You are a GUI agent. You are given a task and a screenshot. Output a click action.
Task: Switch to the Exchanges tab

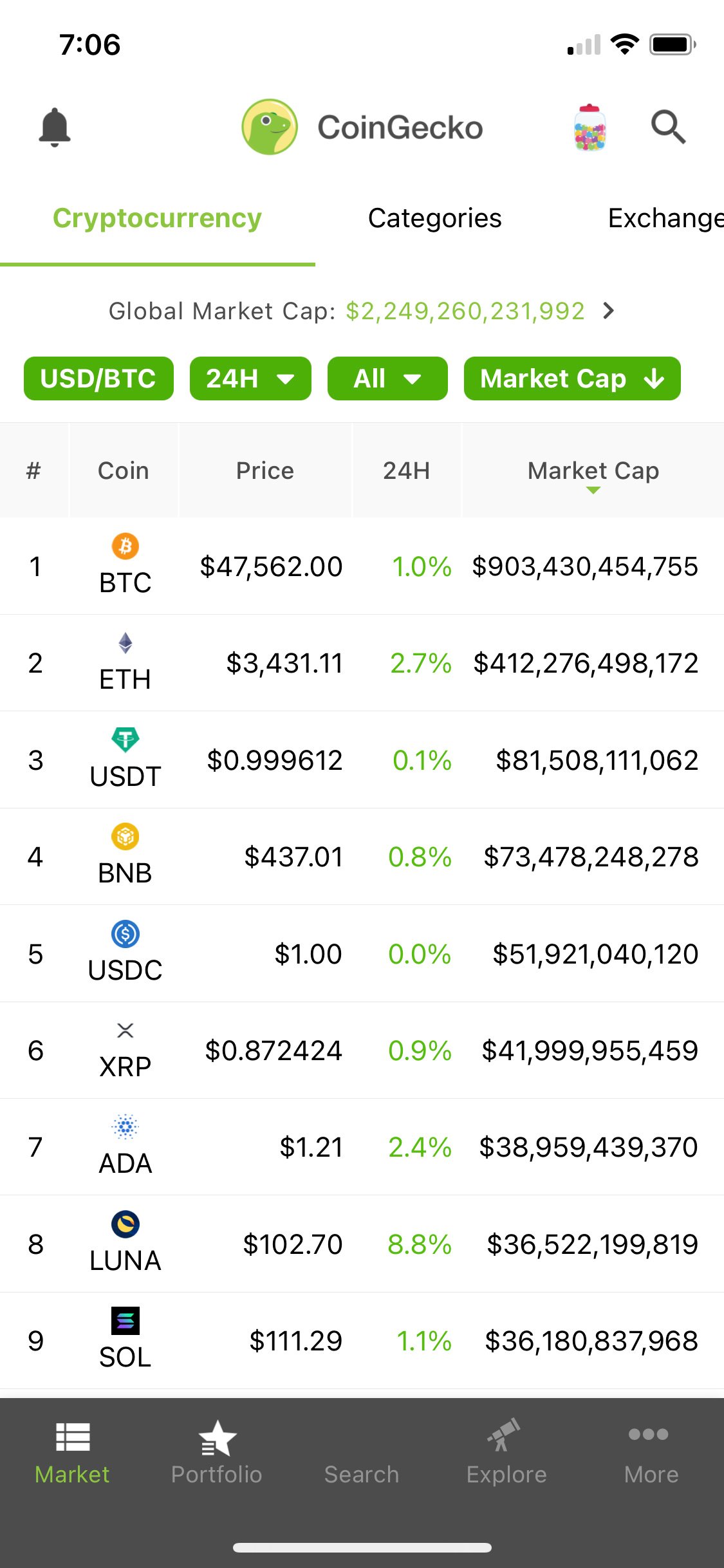click(x=665, y=218)
